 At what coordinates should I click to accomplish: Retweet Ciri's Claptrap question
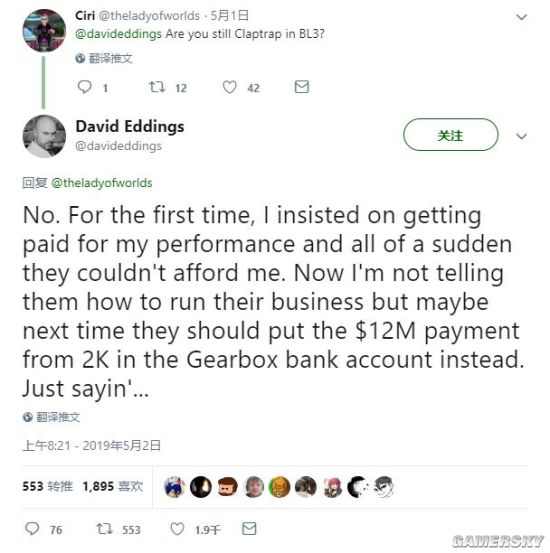(157, 87)
